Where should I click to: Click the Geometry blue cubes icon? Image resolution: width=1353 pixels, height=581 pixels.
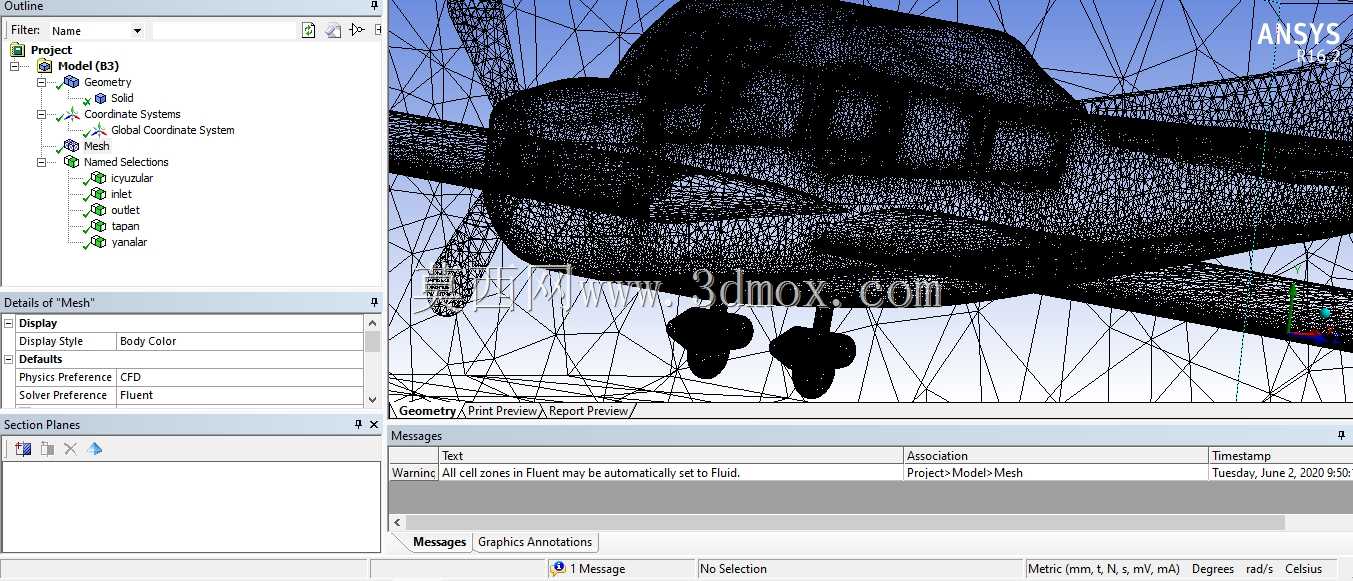pyautogui.click(x=71, y=82)
